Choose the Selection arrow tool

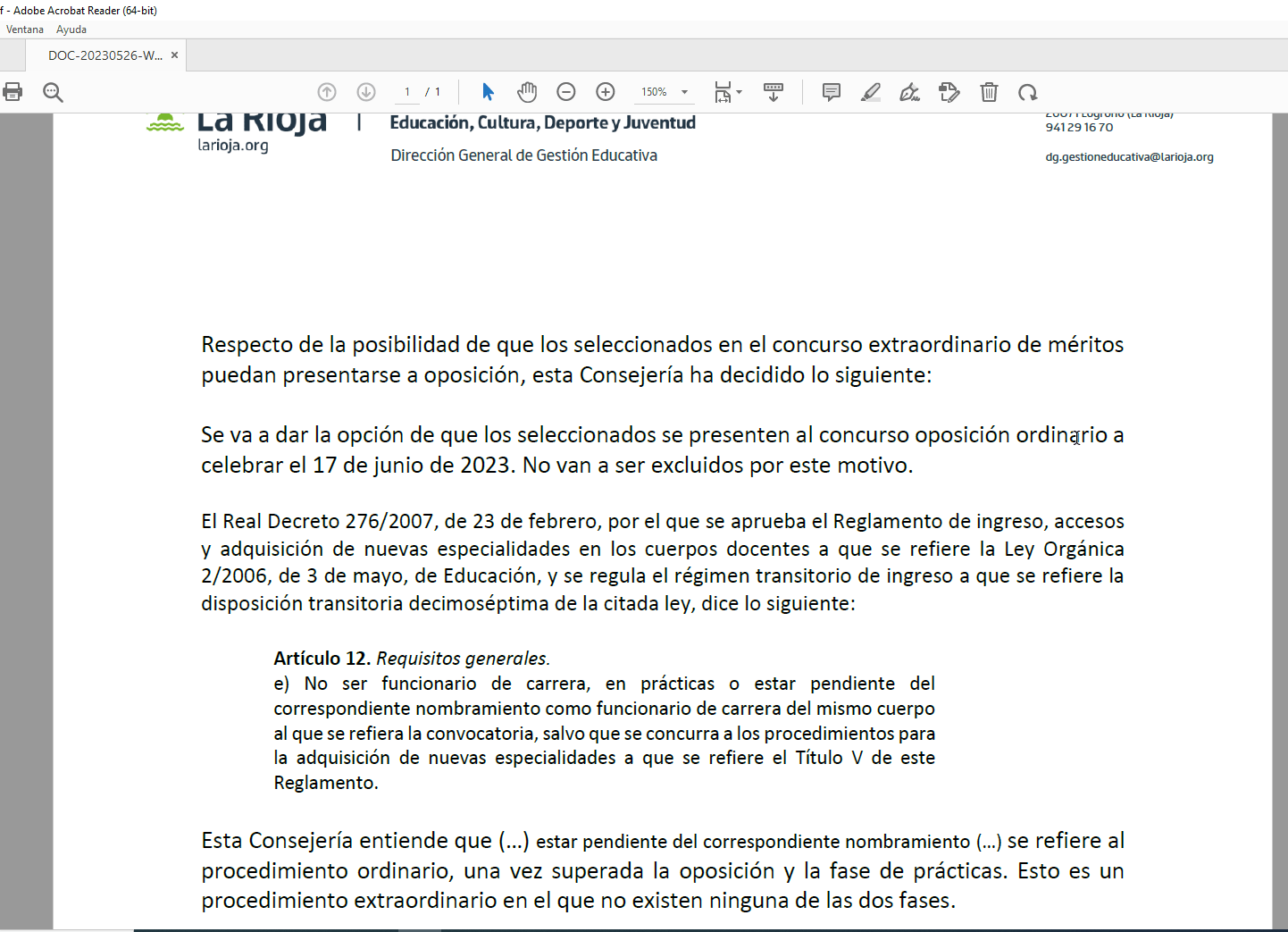coord(488,92)
